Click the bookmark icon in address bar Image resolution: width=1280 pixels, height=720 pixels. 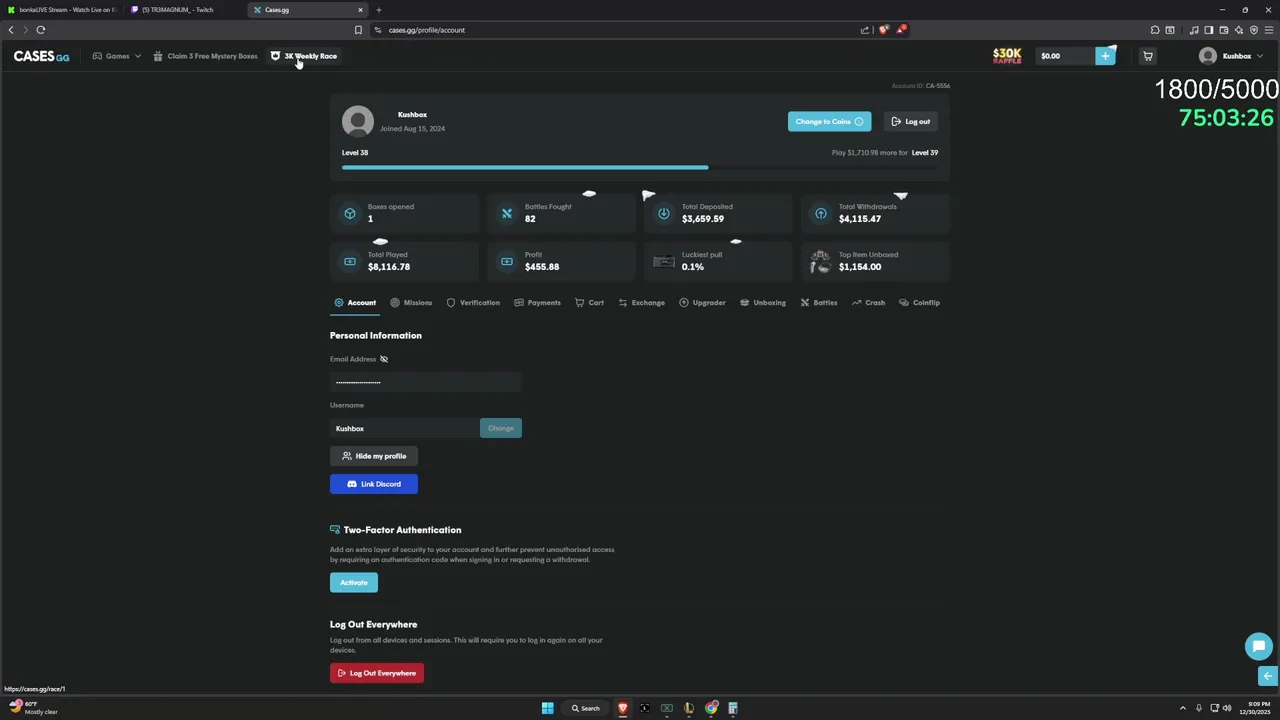[x=358, y=30]
